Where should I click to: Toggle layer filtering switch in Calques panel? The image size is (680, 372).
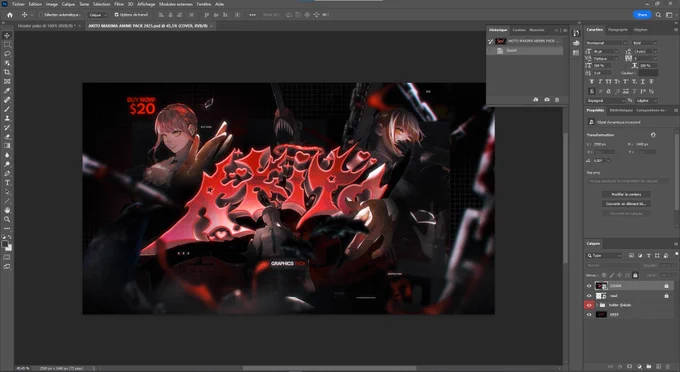pyautogui.click(x=676, y=255)
